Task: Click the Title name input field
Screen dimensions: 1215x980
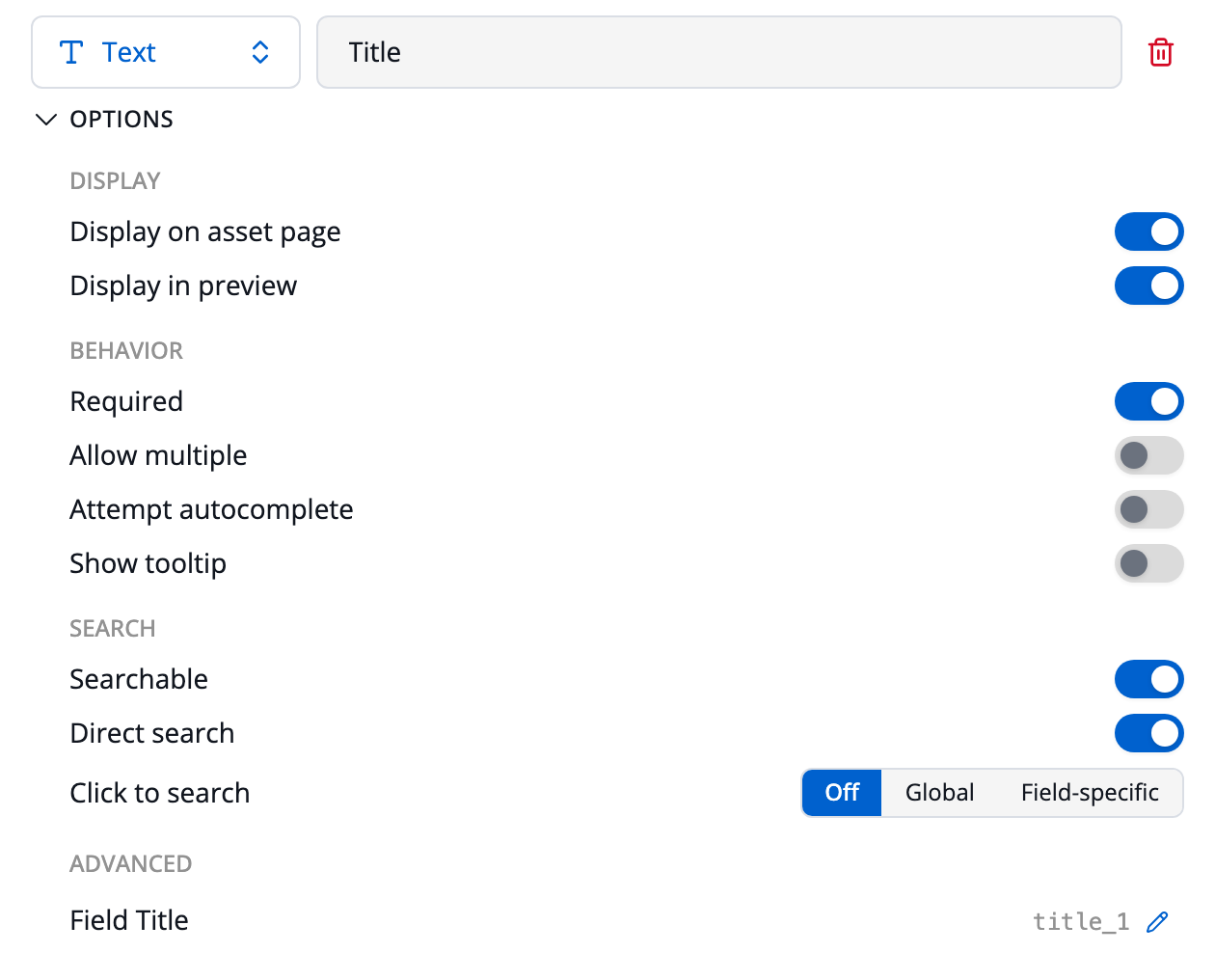Action: pos(719,52)
